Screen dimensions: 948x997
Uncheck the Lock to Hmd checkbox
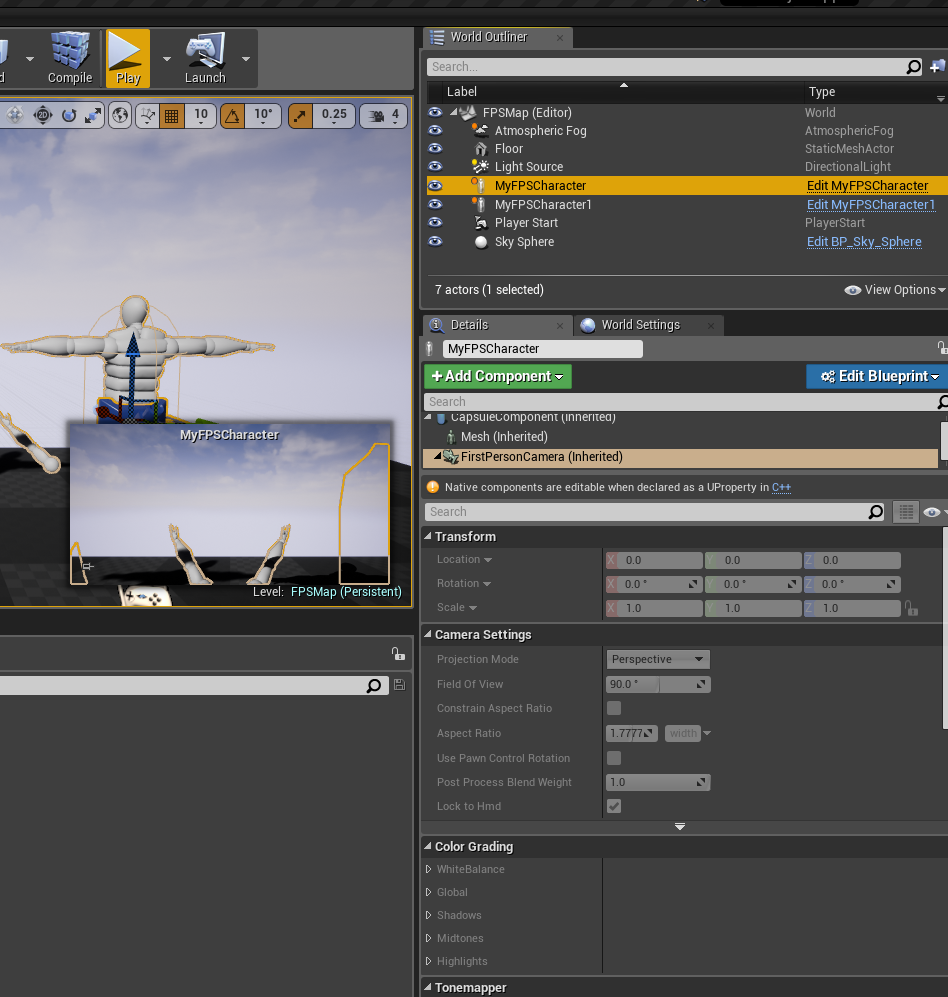coord(614,806)
